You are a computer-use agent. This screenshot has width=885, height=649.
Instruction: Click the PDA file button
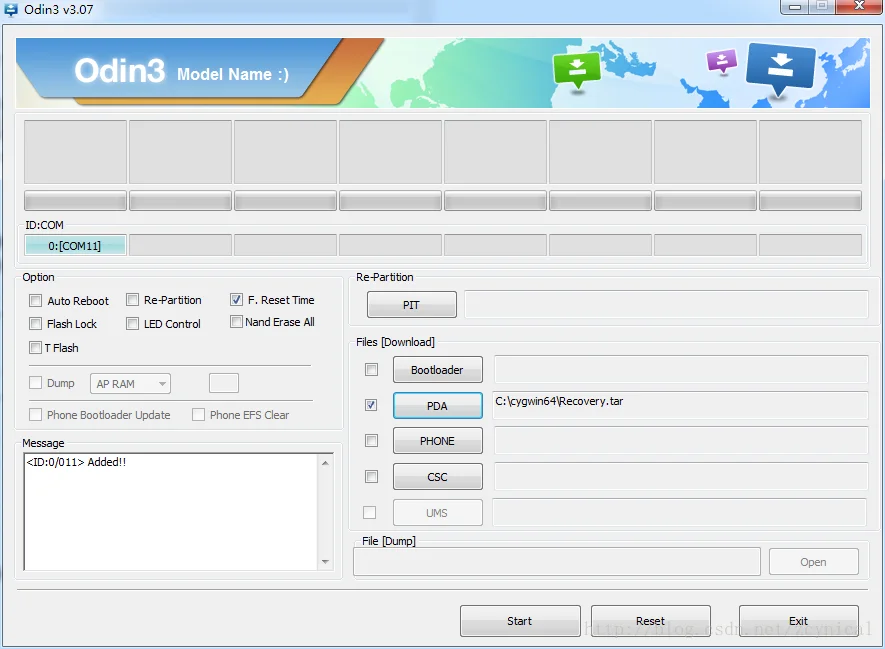437,406
